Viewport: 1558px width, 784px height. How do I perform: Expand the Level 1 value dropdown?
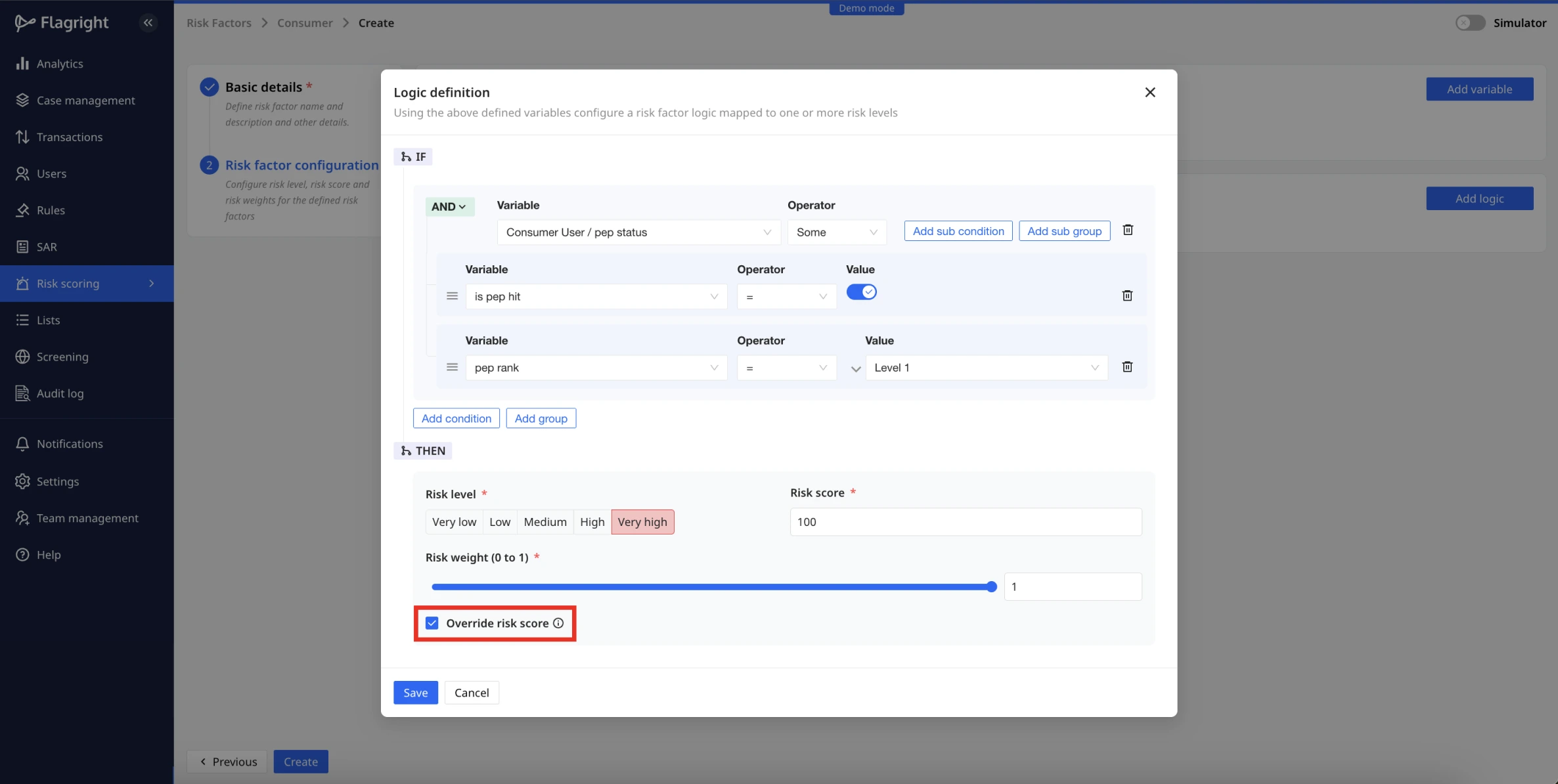(x=985, y=368)
